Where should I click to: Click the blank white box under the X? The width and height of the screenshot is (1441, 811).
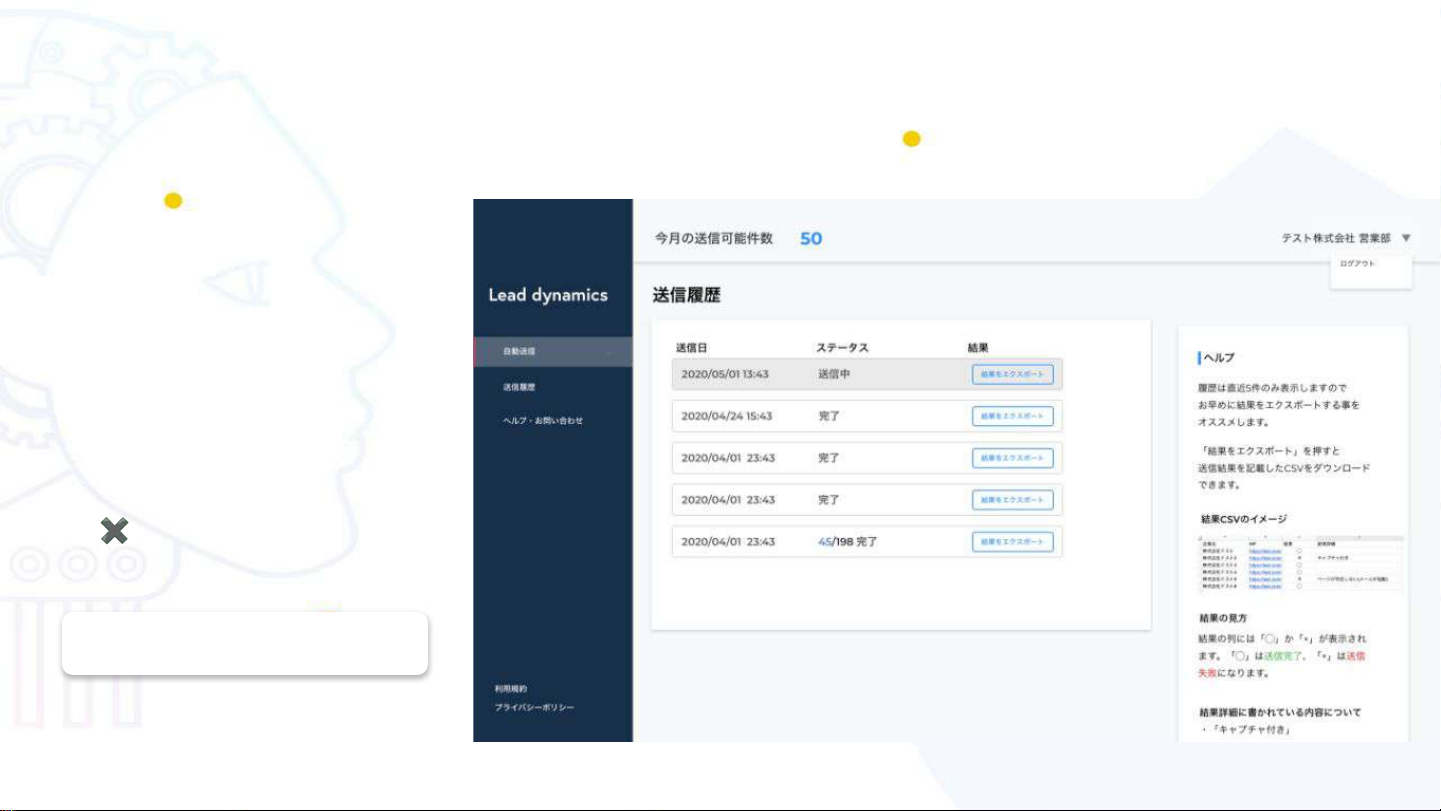pos(245,644)
